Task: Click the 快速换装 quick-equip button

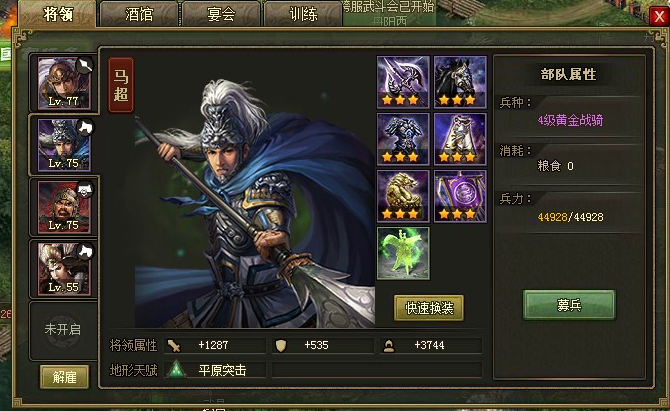Action: (429, 308)
